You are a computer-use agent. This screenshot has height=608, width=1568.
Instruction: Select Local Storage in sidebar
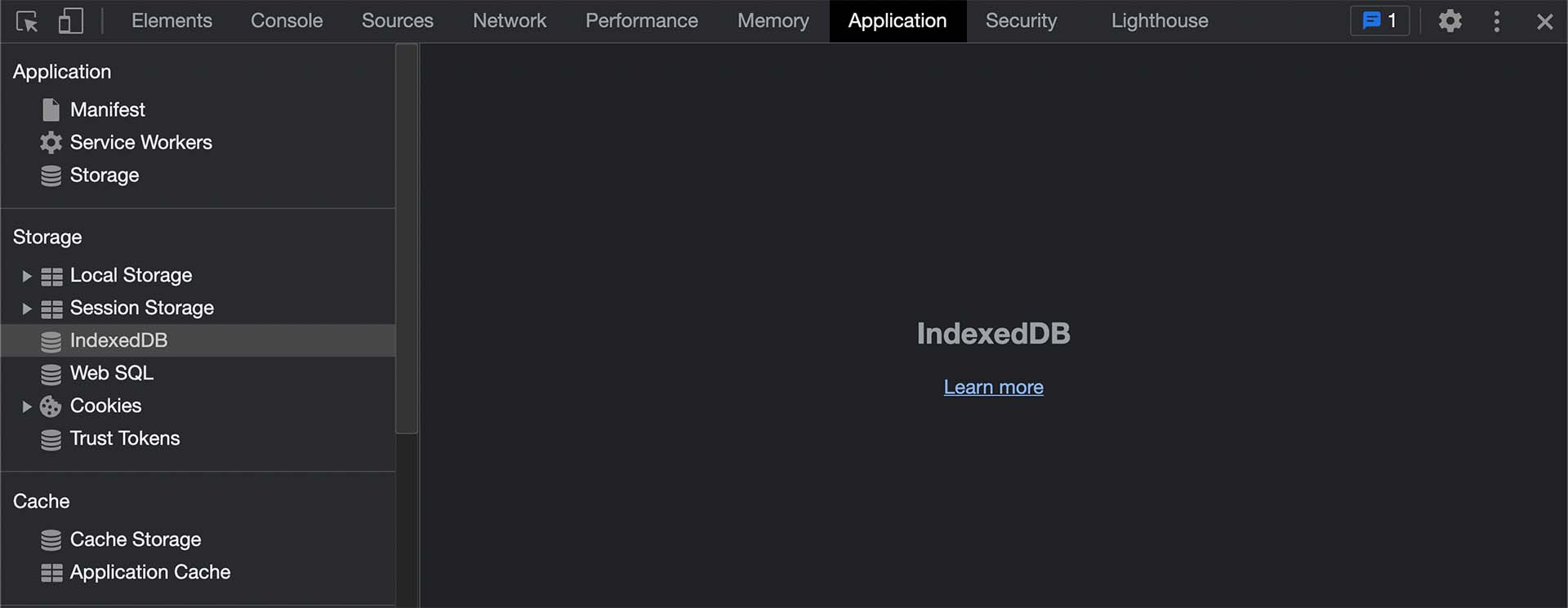coord(131,275)
